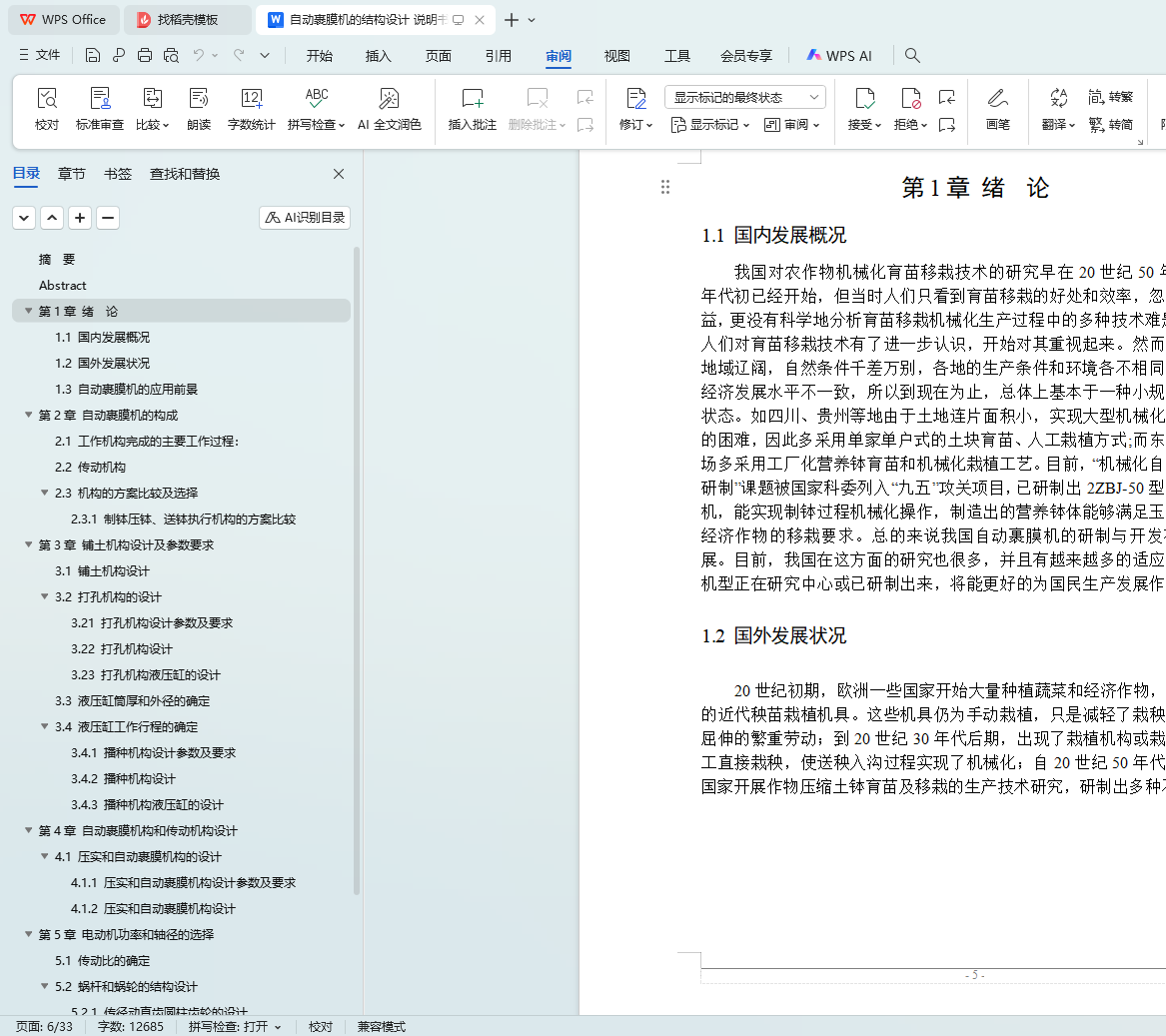
Task: Click the 画笔 pen tool
Action: pyautogui.click(x=998, y=109)
